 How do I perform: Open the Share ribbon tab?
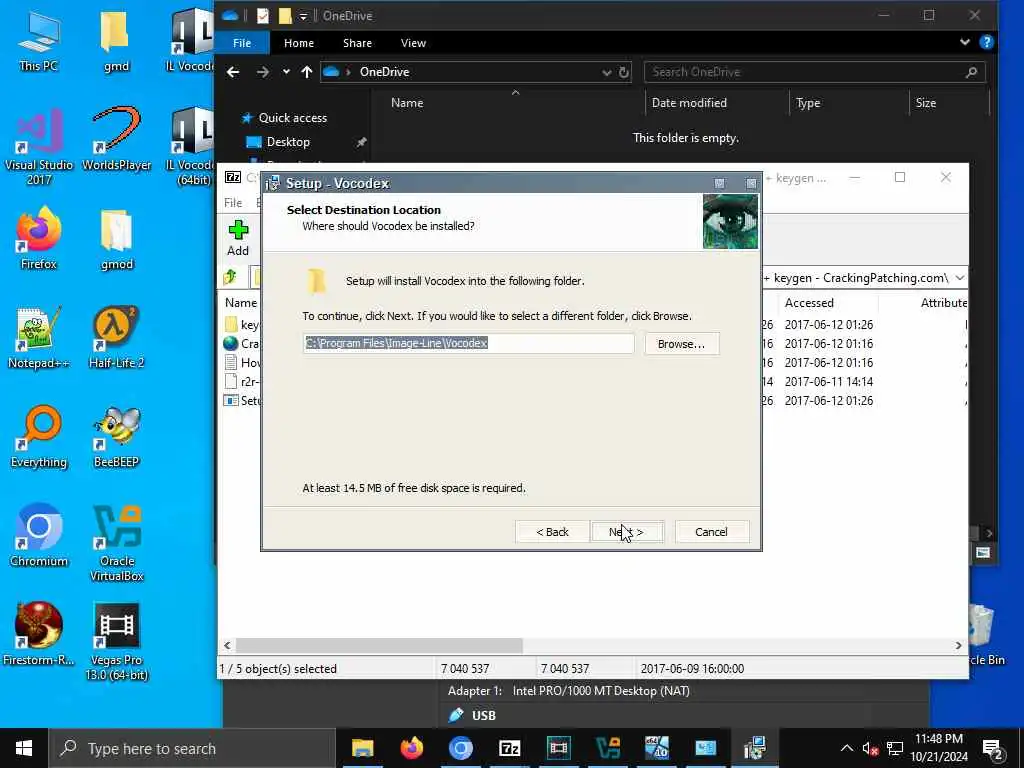pyautogui.click(x=357, y=43)
